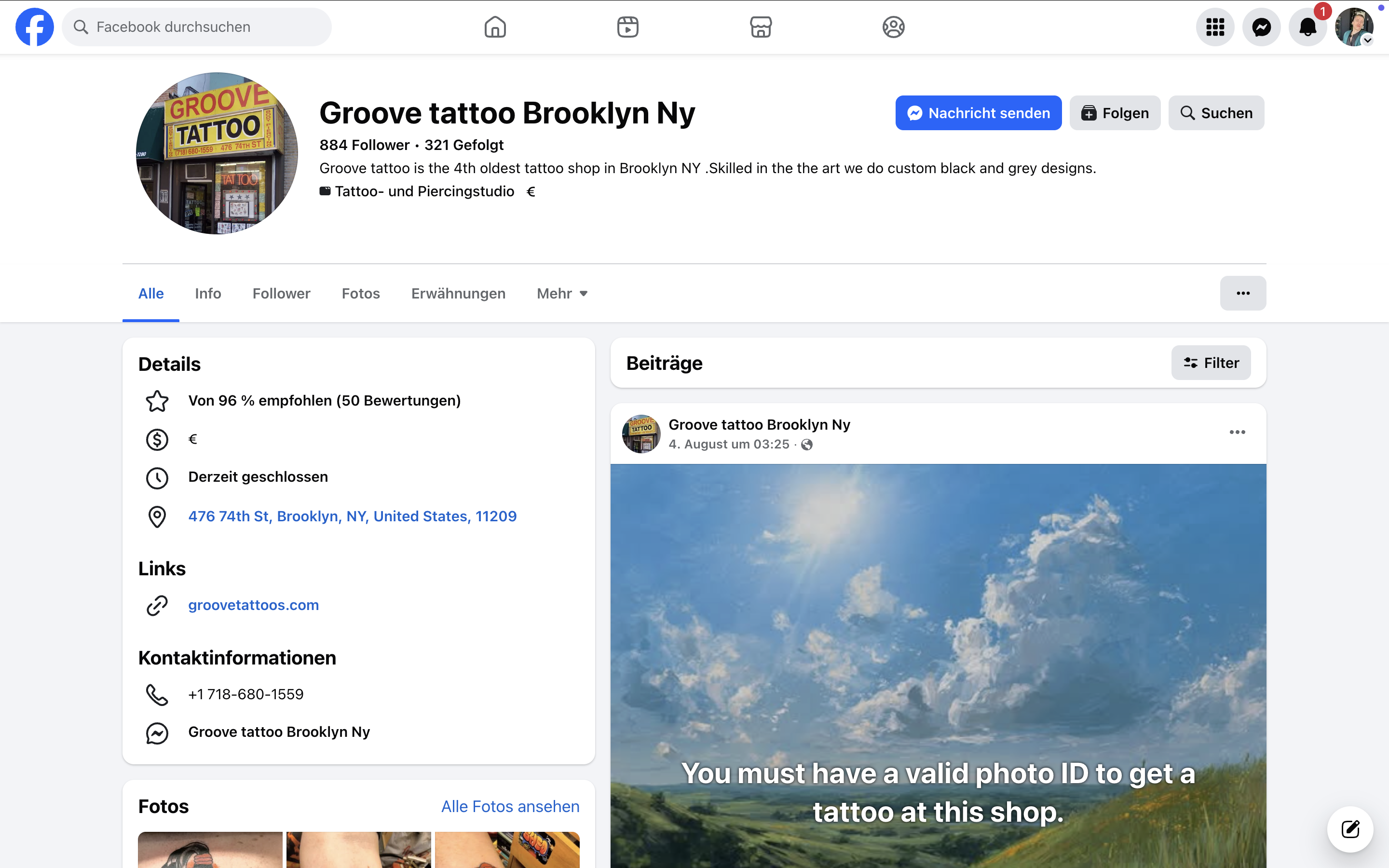This screenshot has width=1389, height=868.
Task: Click the public globe icon on the post
Action: coord(806,444)
